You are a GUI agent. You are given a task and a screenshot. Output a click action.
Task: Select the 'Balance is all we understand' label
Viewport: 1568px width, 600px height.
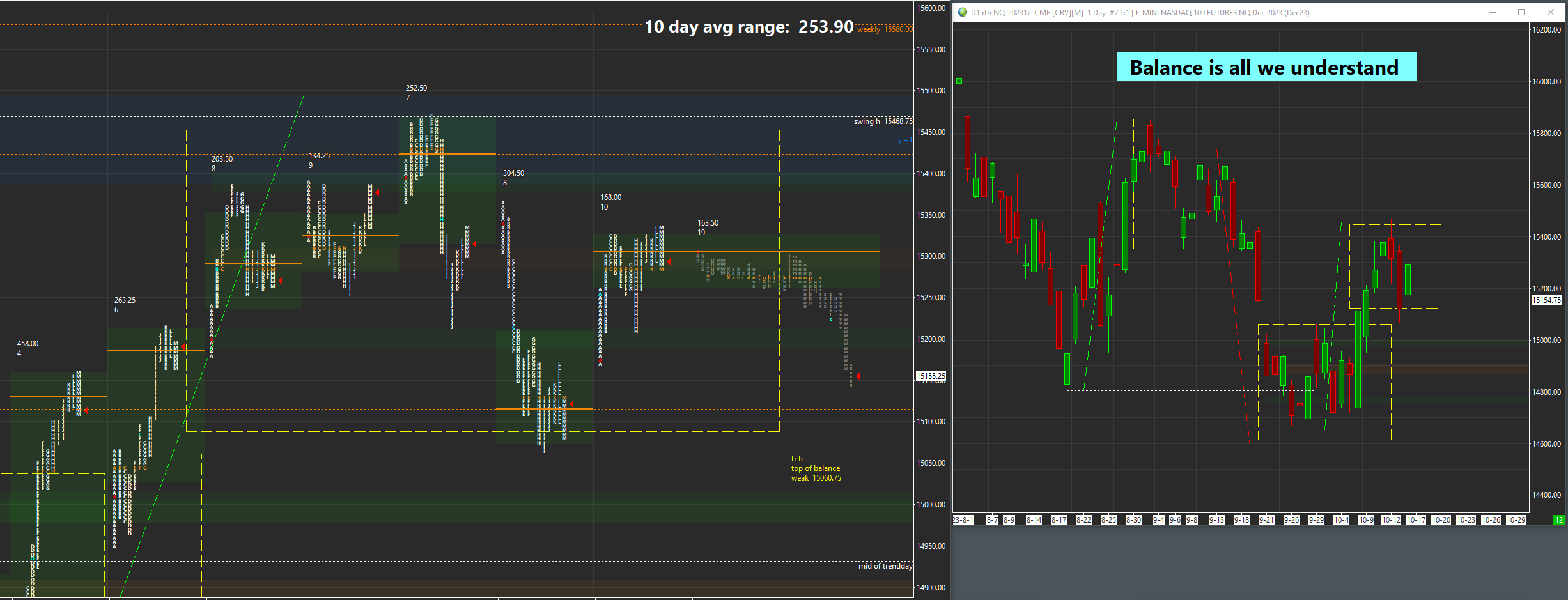[1267, 66]
